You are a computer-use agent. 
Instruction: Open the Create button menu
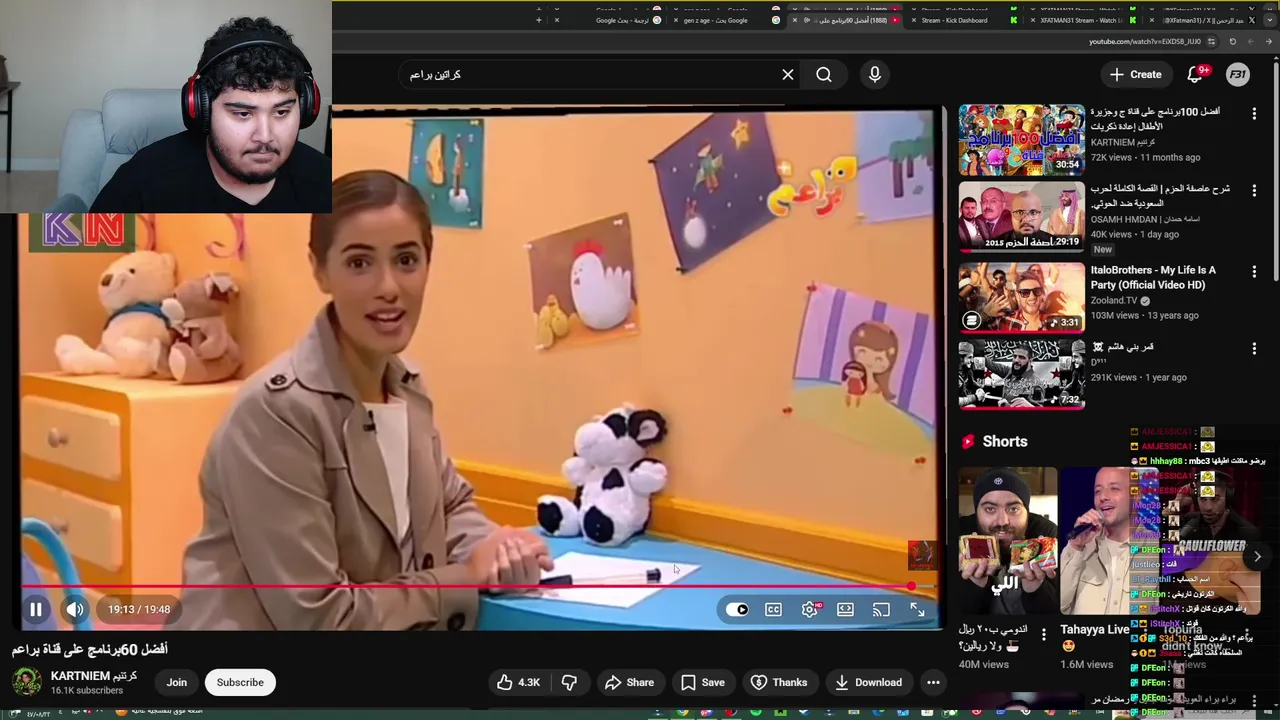point(1135,74)
